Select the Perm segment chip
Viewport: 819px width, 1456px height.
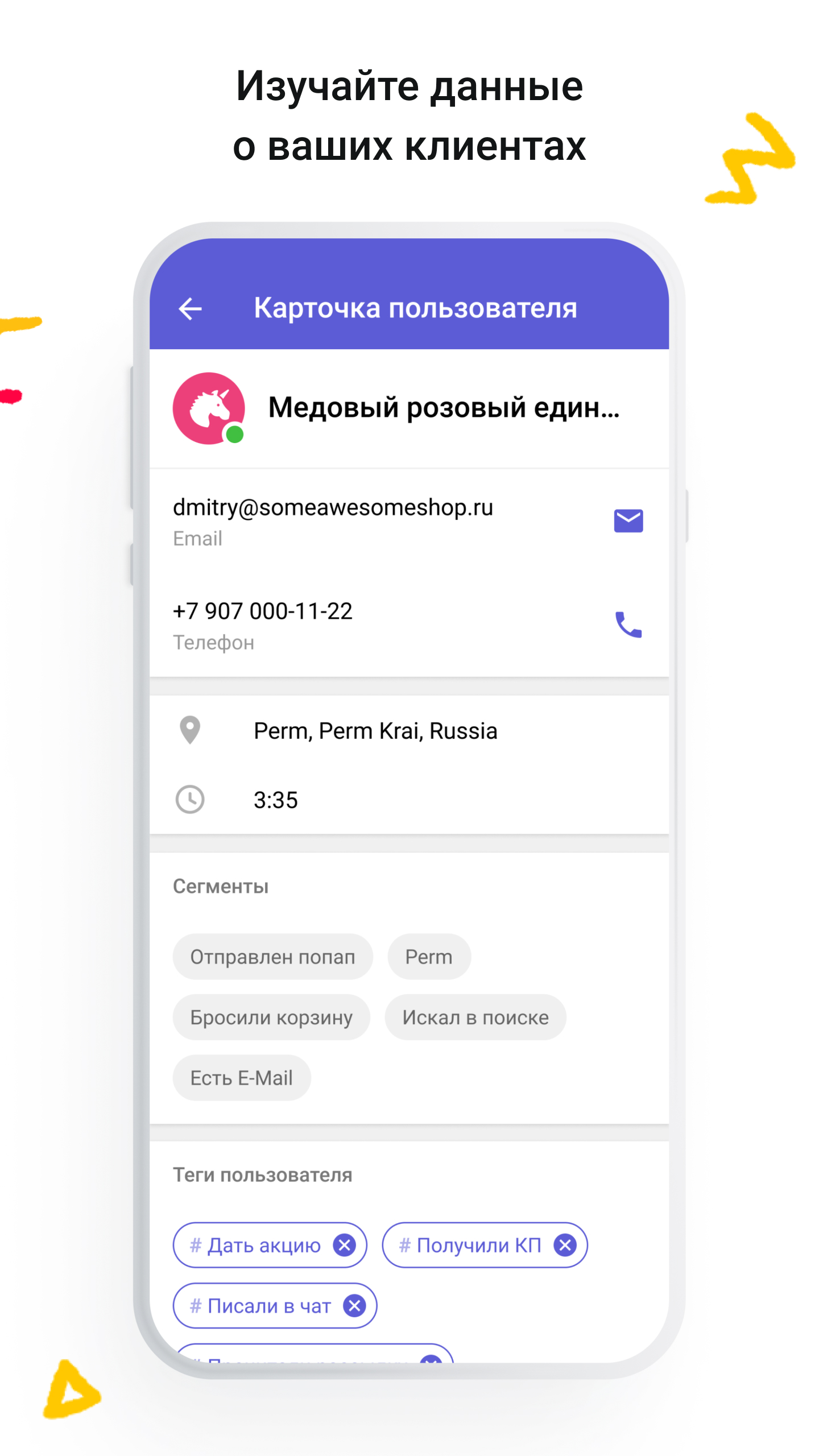[429, 957]
